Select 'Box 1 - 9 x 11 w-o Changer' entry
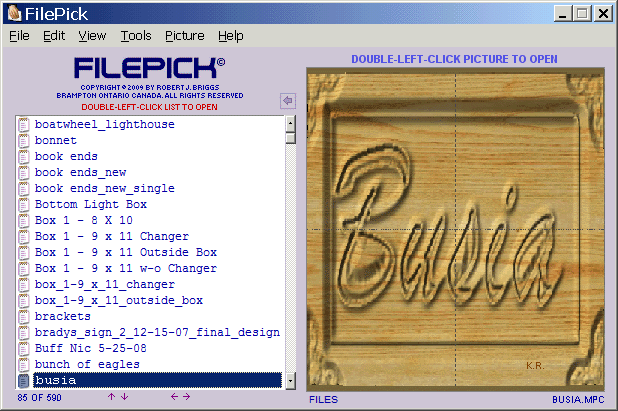 (x=126, y=269)
